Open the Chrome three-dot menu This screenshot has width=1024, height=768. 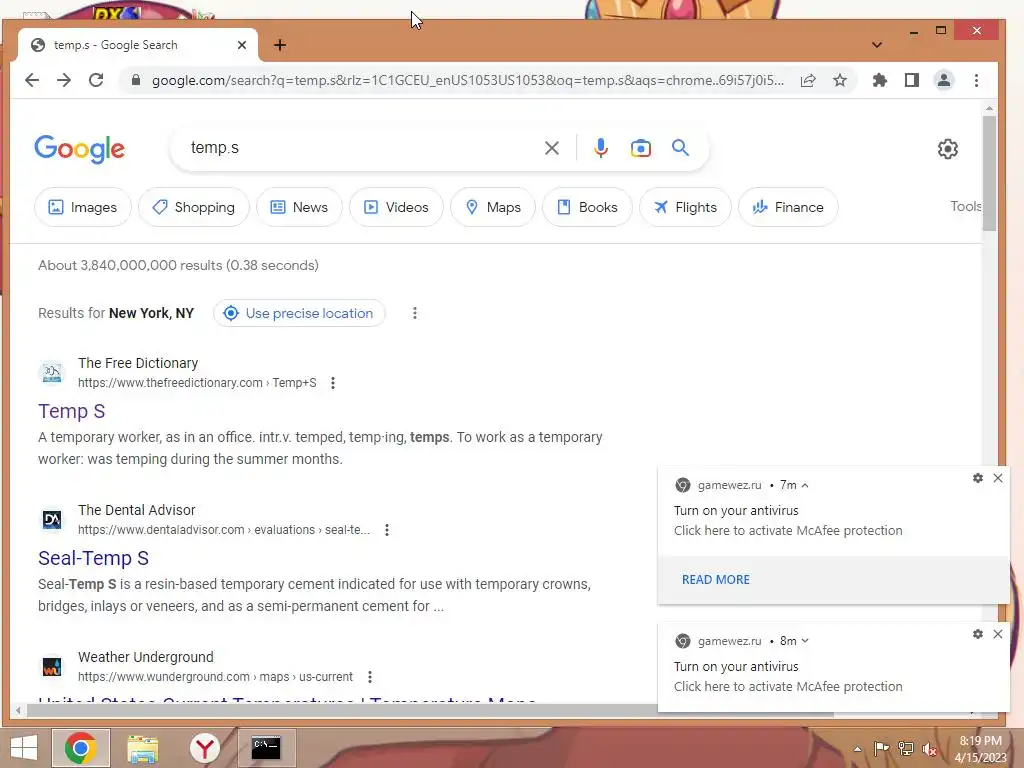976,80
